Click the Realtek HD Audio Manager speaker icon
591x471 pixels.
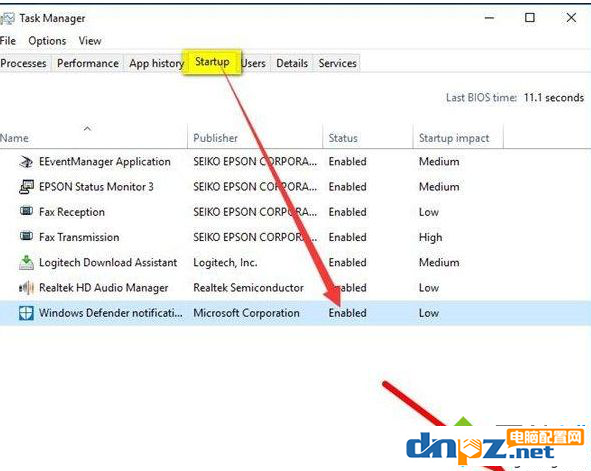pyautogui.click(x=26, y=288)
